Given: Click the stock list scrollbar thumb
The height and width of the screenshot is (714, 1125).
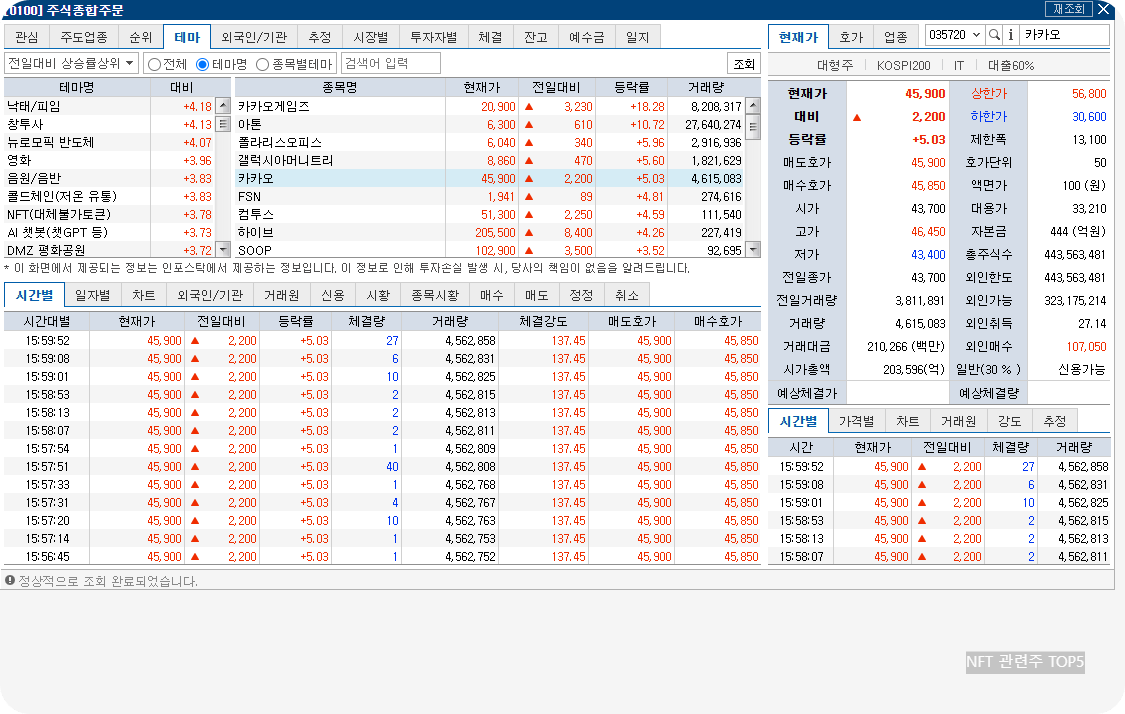Looking at the screenshot, I should tap(753, 127).
